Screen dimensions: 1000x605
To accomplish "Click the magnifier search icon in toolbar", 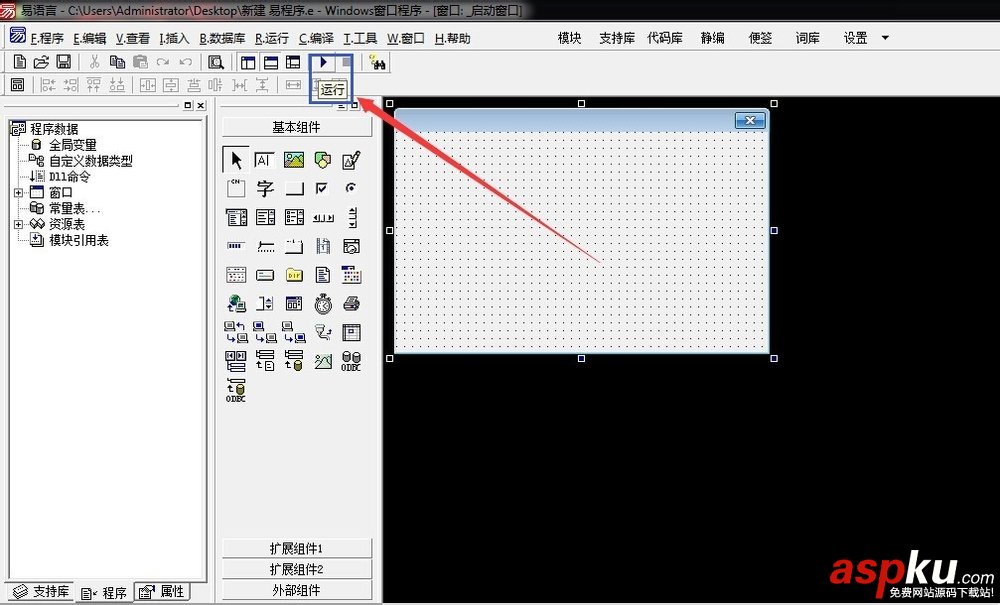I will click(x=216, y=62).
